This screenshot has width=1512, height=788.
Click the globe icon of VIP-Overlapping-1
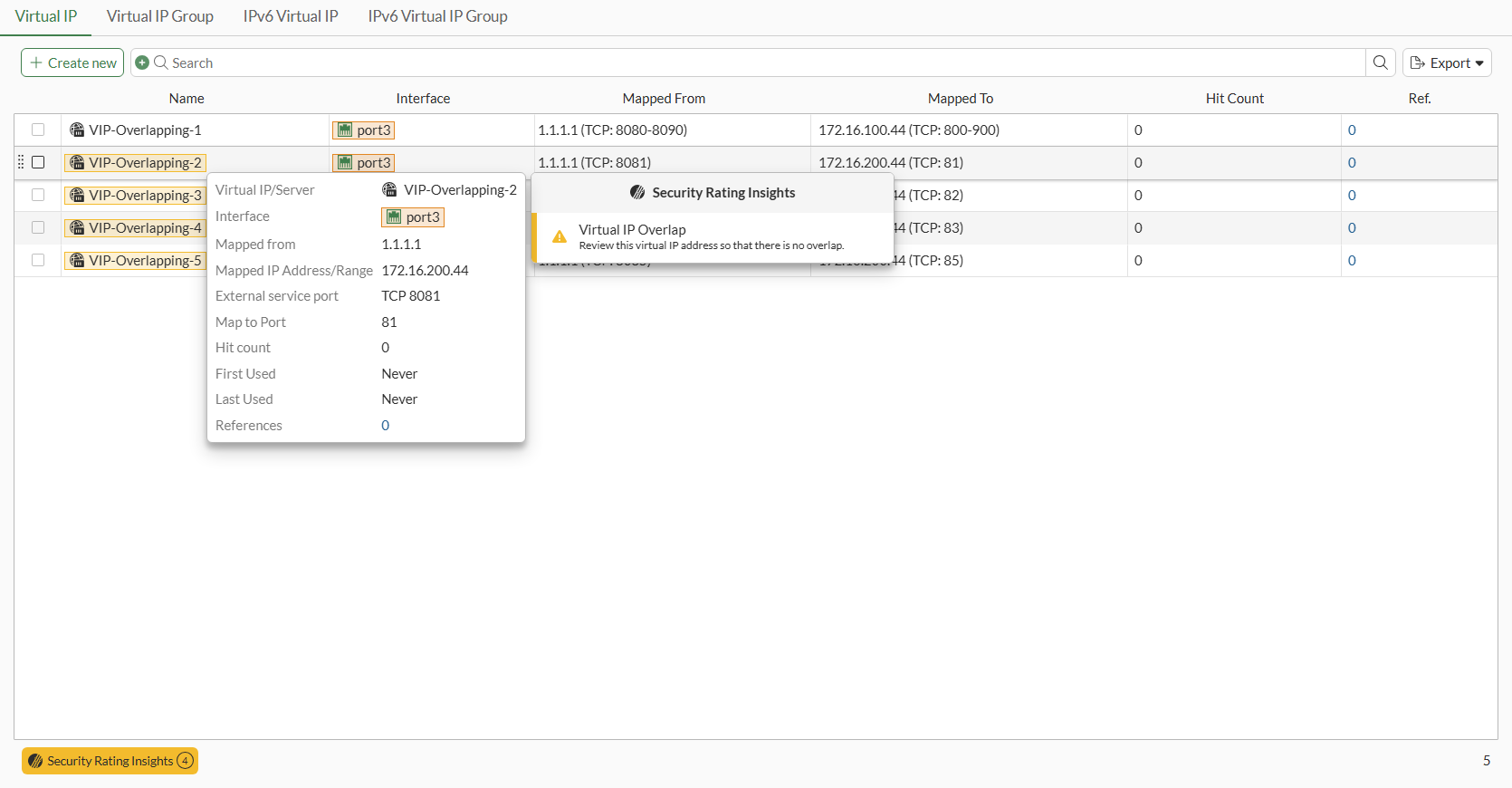pyautogui.click(x=77, y=130)
